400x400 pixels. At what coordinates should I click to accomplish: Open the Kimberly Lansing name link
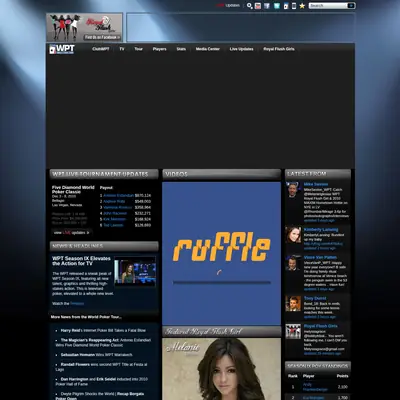(321, 230)
